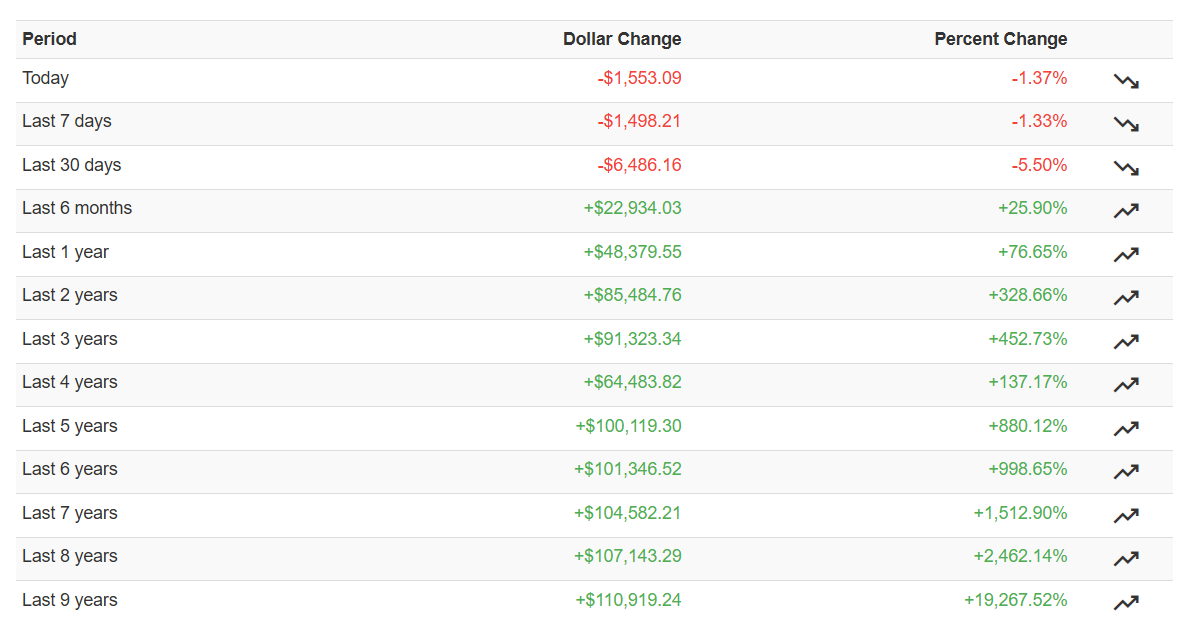Click the downtrend icon for Last 30 days
Screen dimensions: 1185x632
[x=1126, y=168]
